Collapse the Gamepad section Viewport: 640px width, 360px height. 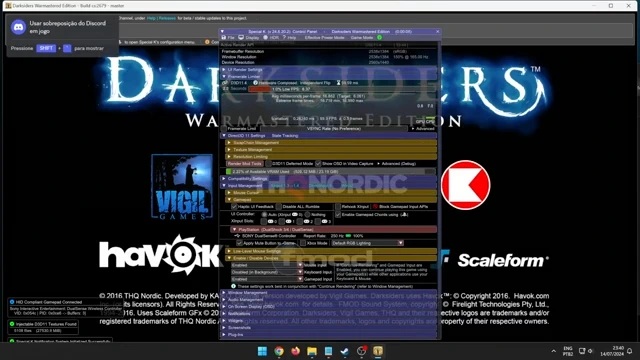(x=331, y=200)
